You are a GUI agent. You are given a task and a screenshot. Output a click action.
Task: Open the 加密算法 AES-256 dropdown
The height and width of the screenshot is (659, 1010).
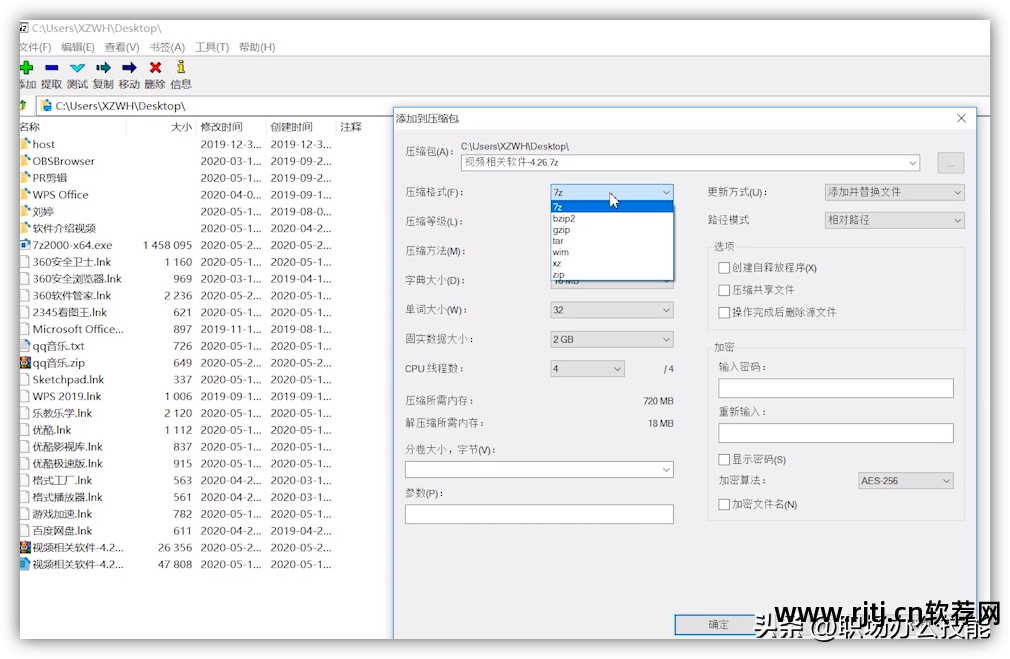906,481
